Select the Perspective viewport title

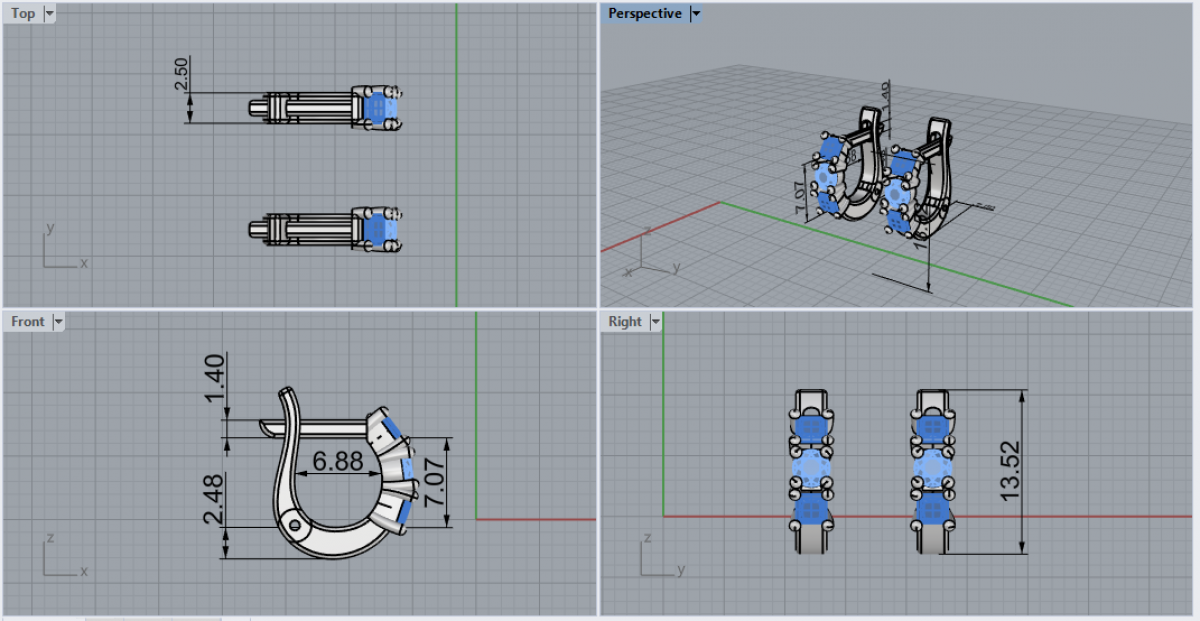click(x=645, y=14)
